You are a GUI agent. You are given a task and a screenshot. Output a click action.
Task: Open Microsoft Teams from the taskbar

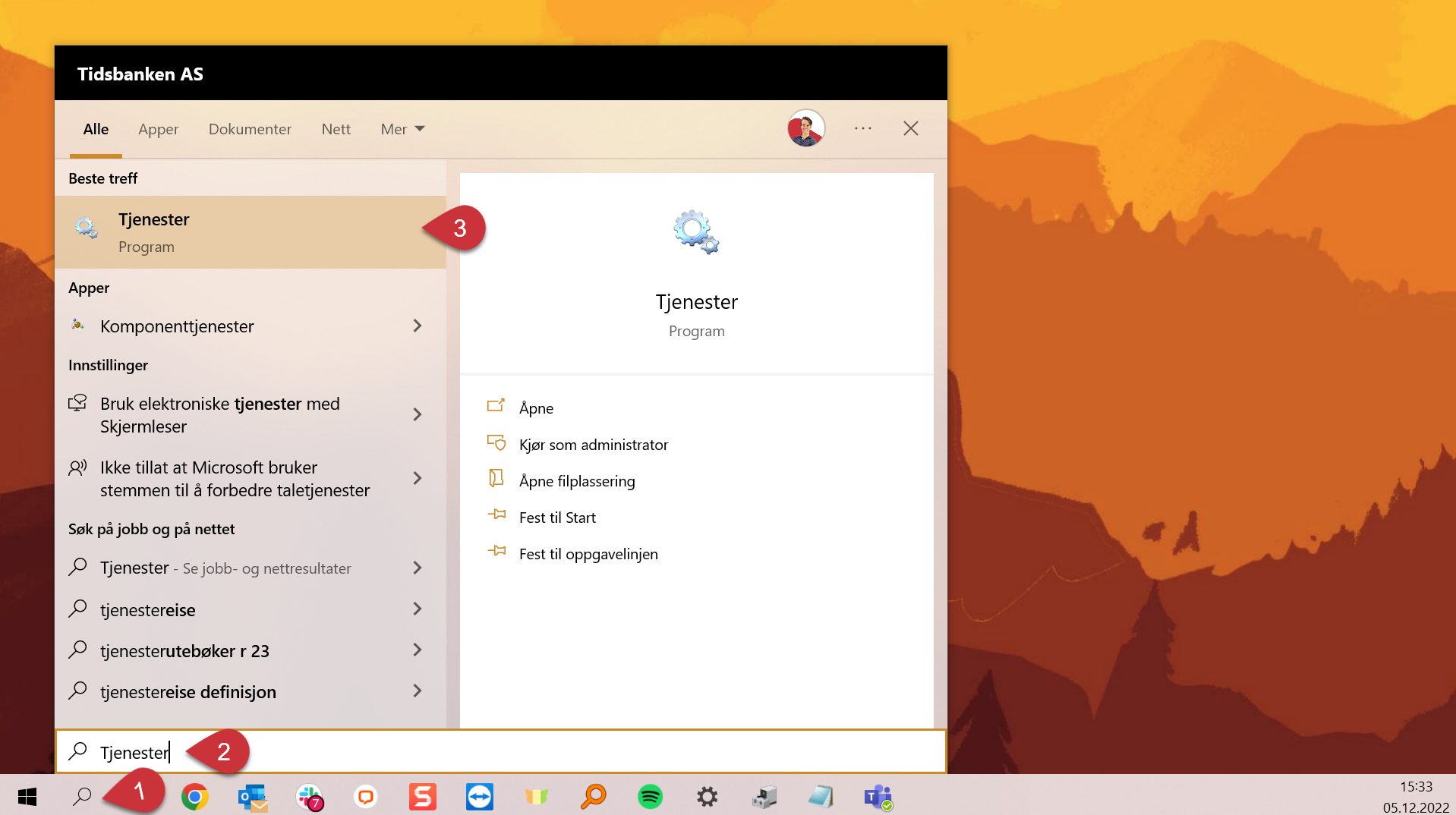coord(878,797)
